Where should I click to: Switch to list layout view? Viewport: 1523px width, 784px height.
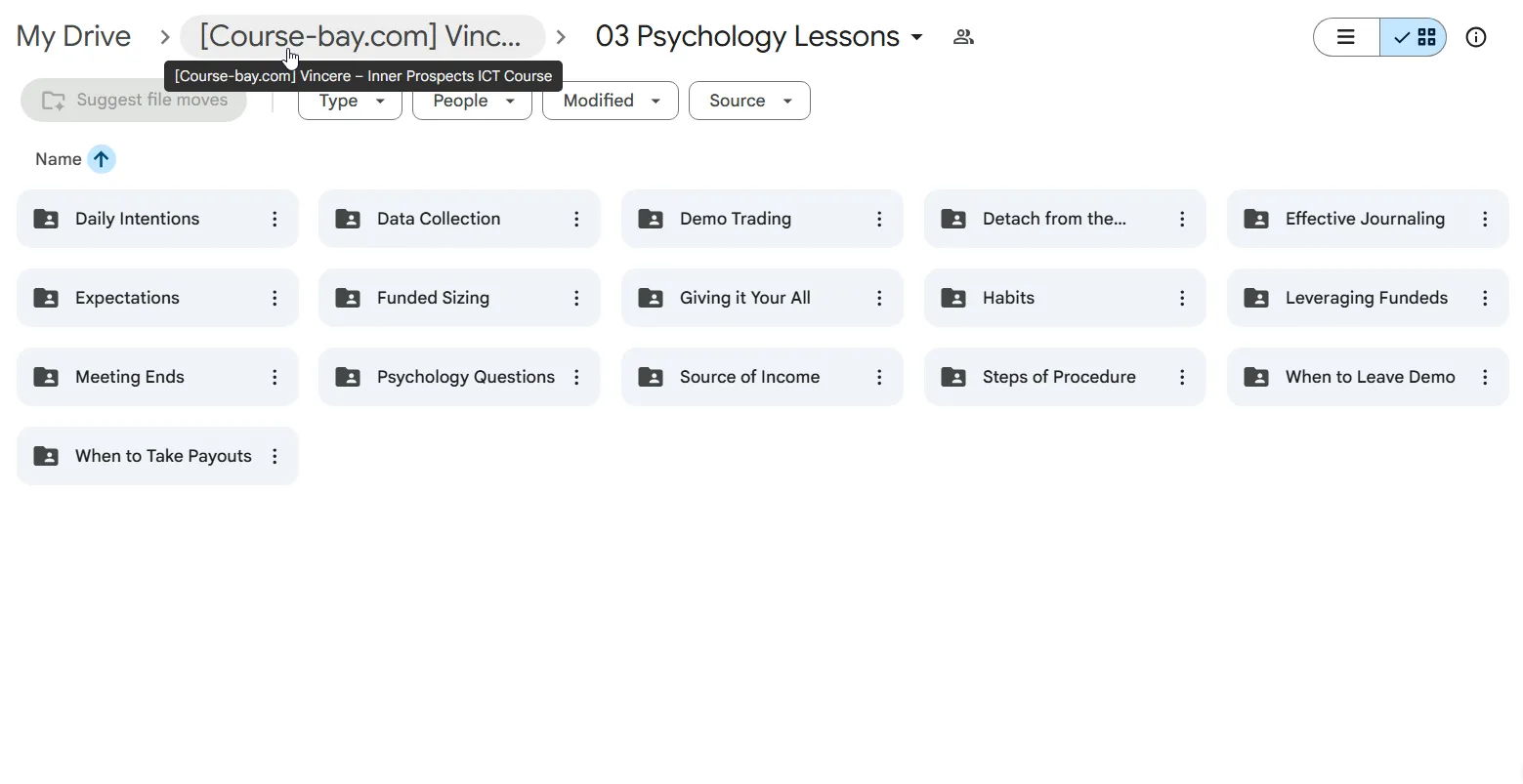coord(1346,37)
